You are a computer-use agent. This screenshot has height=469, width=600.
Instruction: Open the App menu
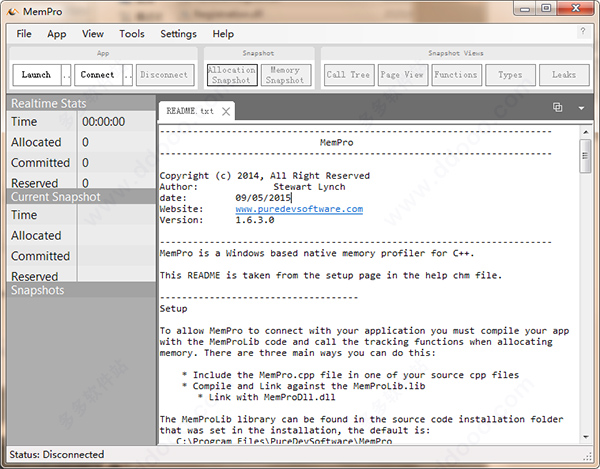57,34
